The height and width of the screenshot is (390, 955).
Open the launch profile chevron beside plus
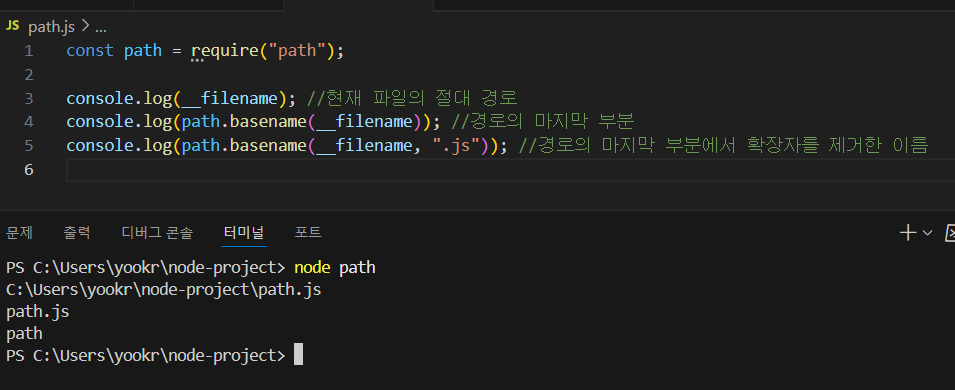tap(927, 232)
